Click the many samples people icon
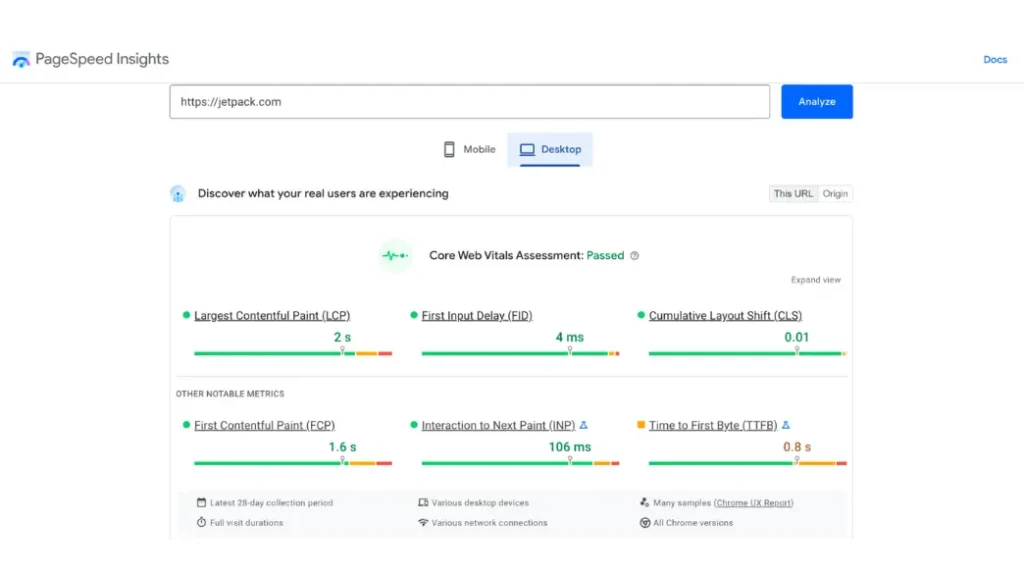 pyautogui.click(x=645, y=502)
